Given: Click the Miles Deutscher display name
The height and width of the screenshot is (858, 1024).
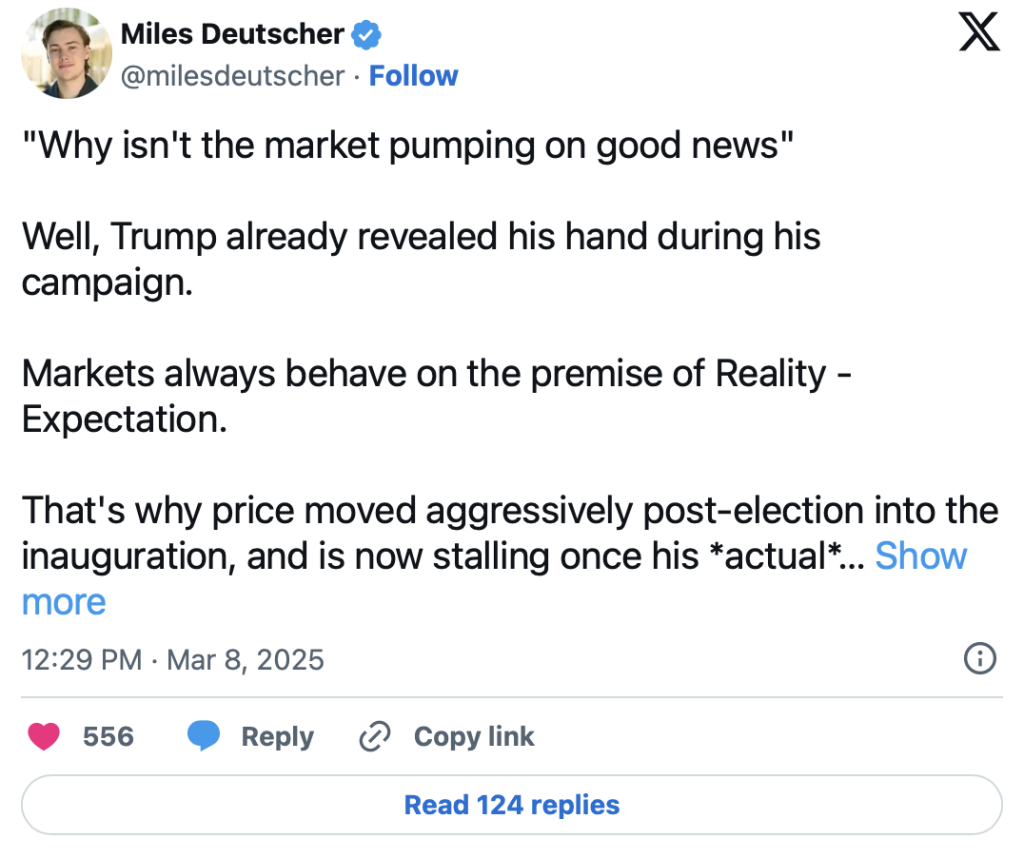Looking at the screenshot, I should point(232,34).
